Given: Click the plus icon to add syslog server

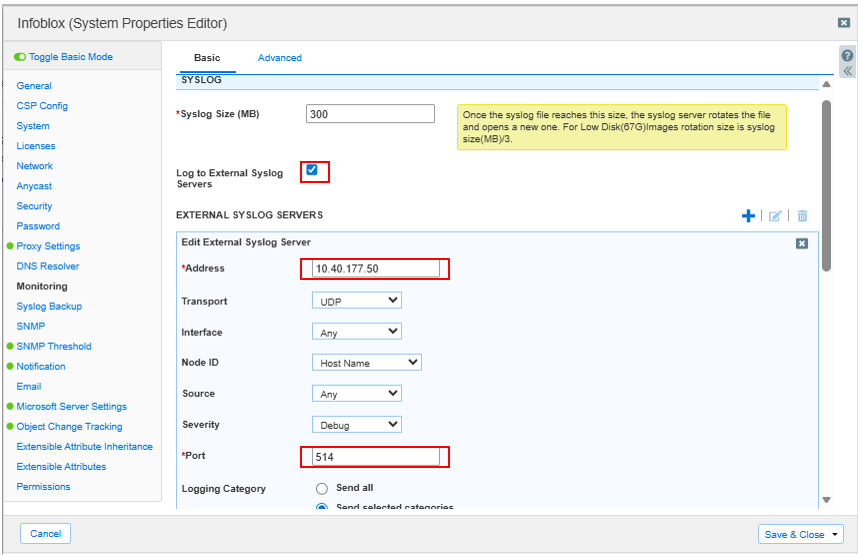Looking at the screenshot, I should point(748,216).
